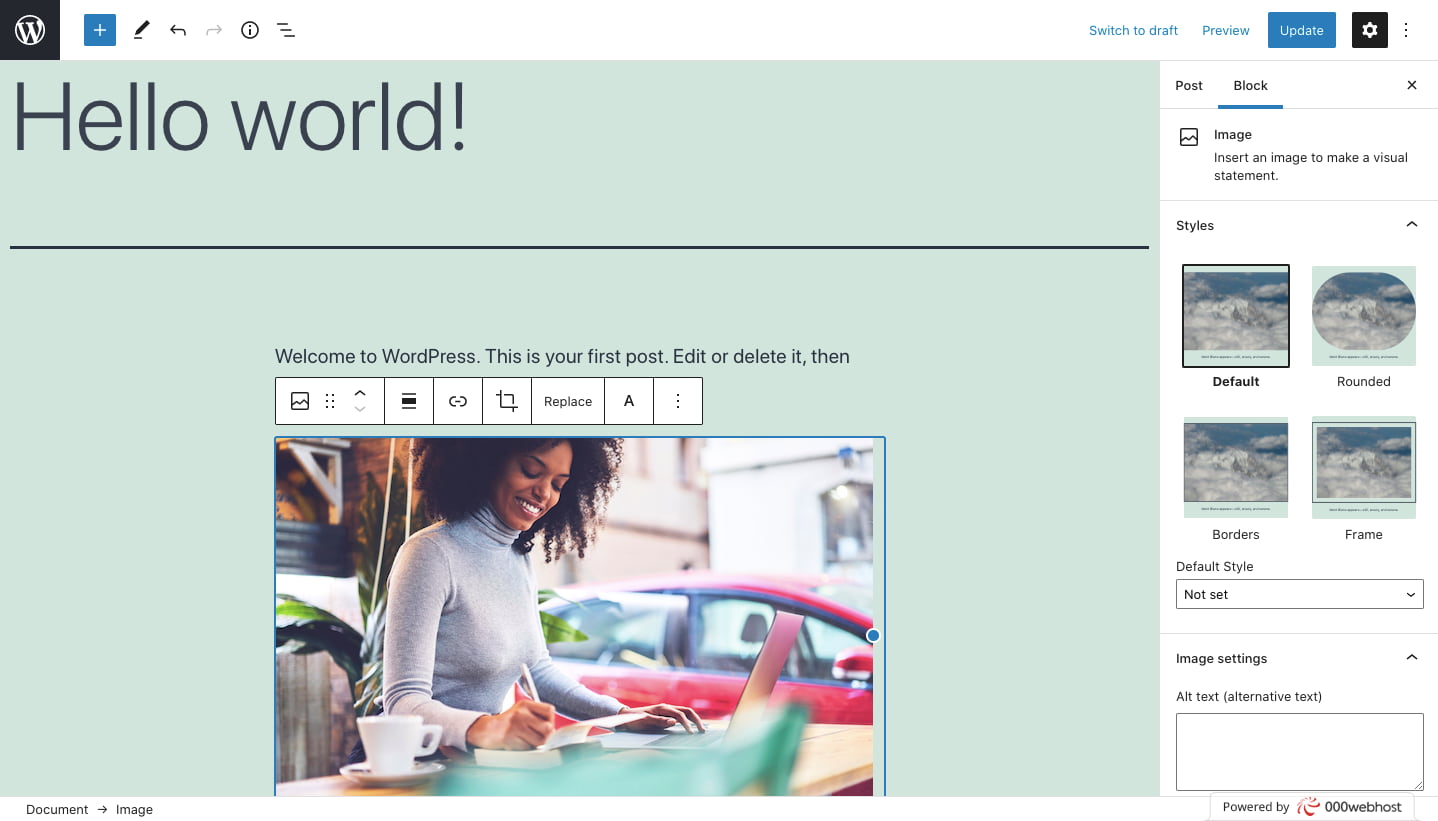Change the image alignment
1438x821 pixels.
coord(409,400)
